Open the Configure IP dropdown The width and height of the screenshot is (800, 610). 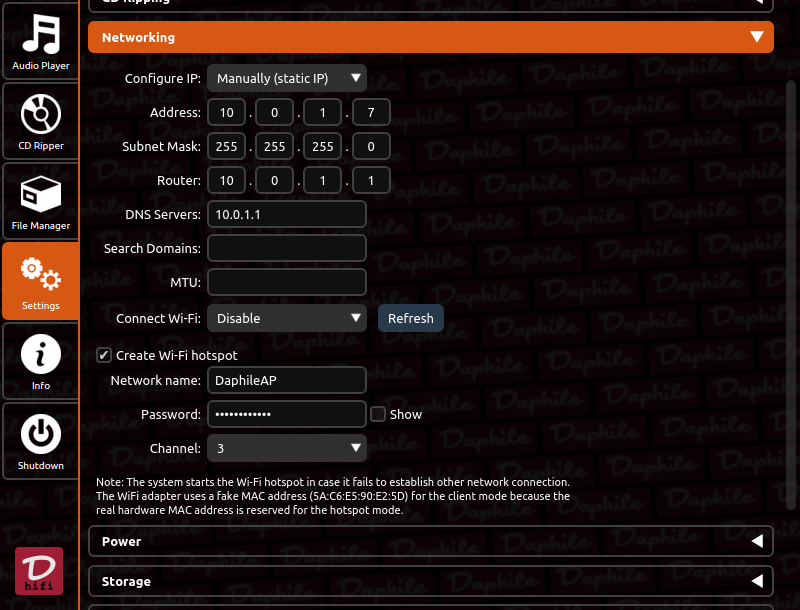tap(287, 78)
